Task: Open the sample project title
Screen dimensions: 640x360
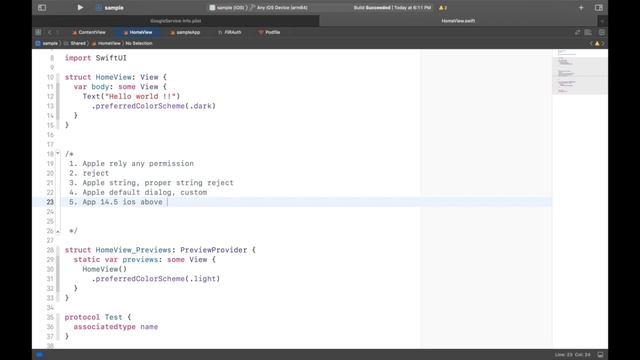Action: pyautogui.click(x=110, y=8)
